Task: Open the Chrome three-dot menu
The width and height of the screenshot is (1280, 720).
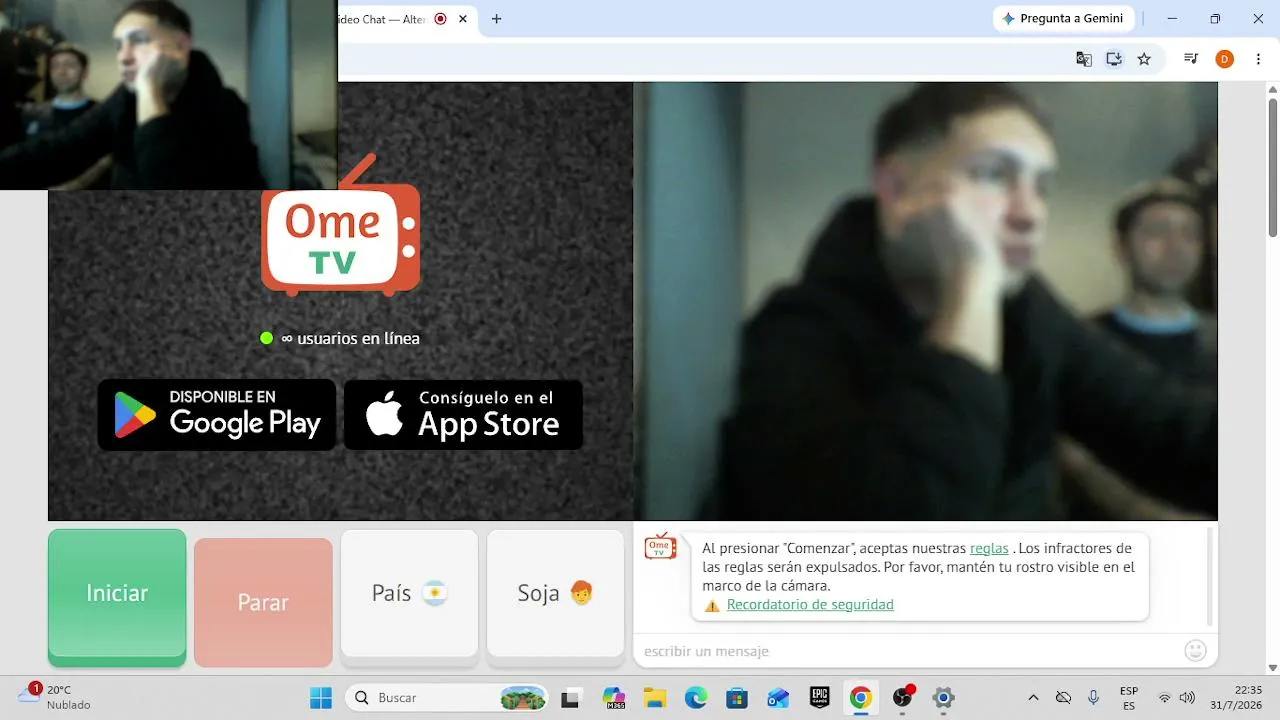Action: point(1258,59)
